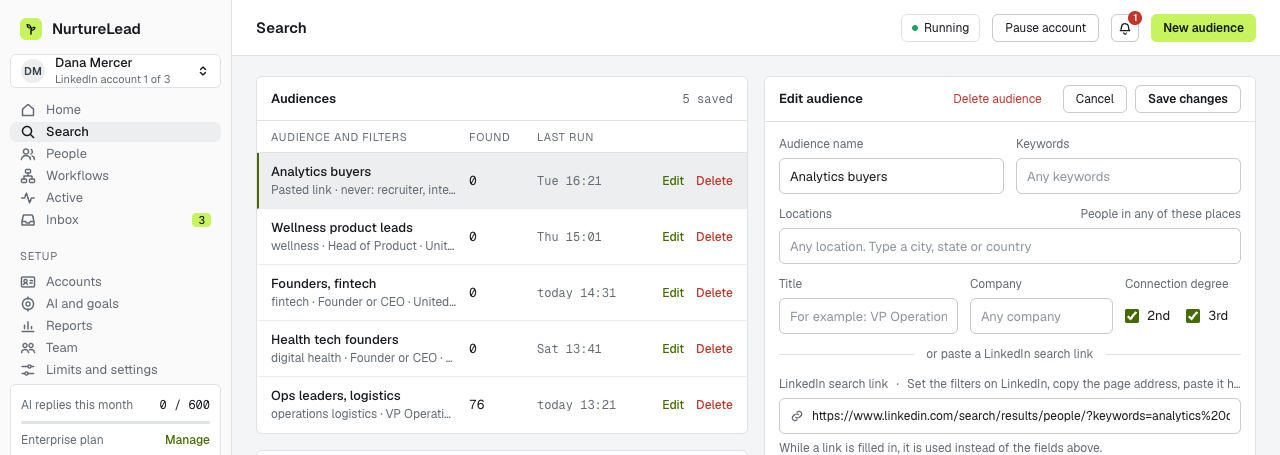Click the Running status indicator
The height and width of the screenshot is (455, 1280).
click(x=940, y=28)
